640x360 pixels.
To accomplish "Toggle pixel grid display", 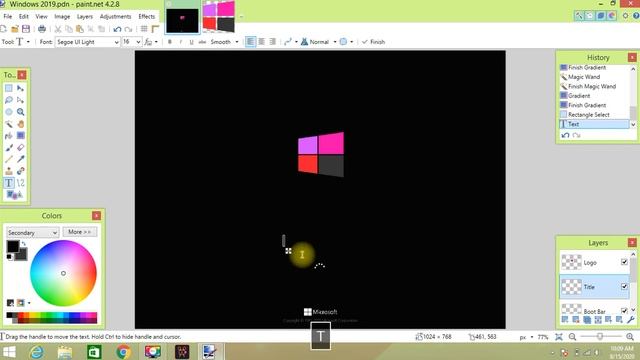I will (x=144, y=29).
